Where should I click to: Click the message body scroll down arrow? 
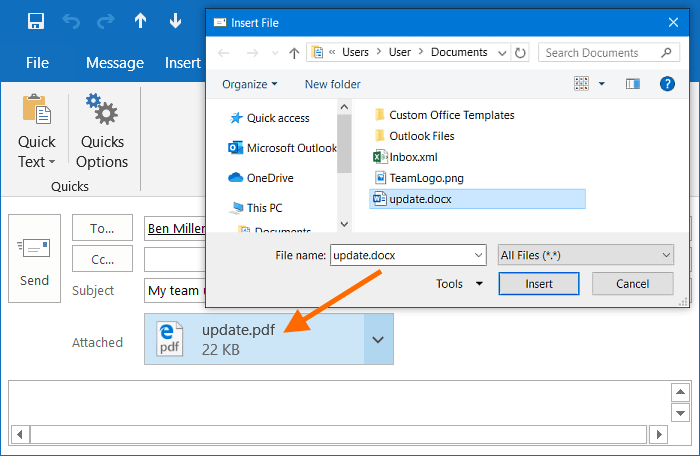[x=680, y=413]
